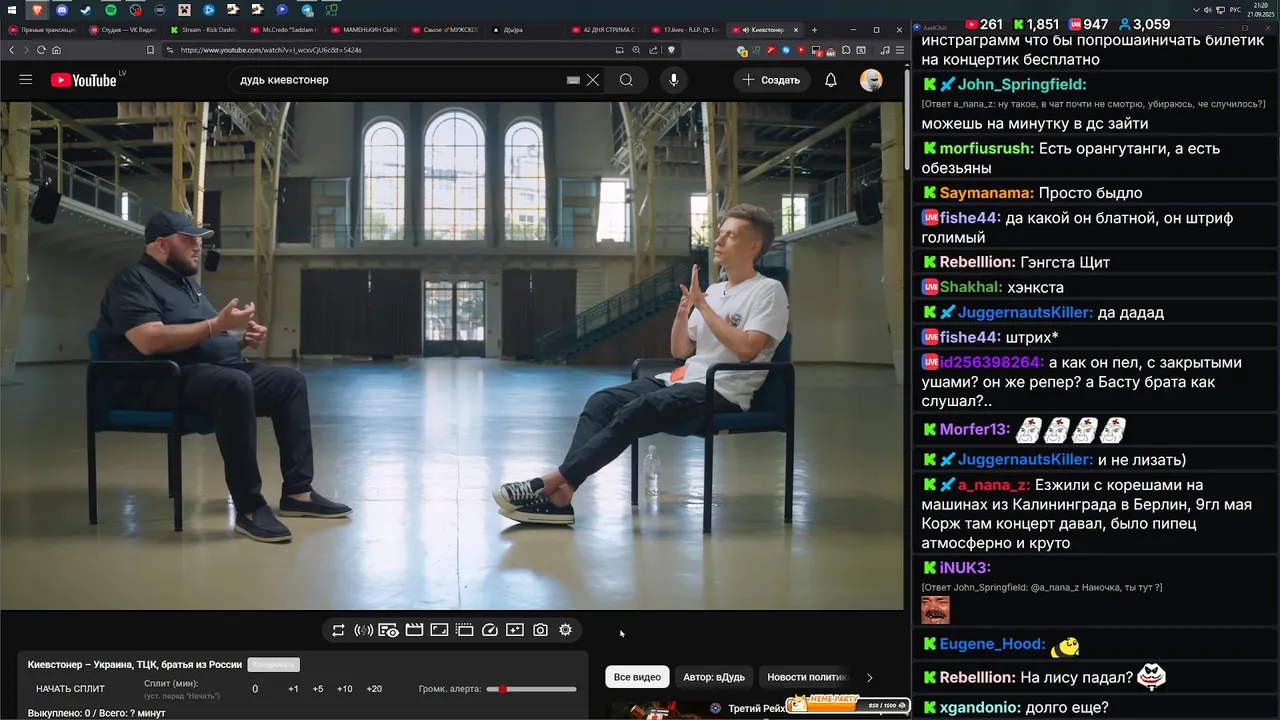This screenshot has width=1280, height=720.
Task: Click the dashed viewport icon in enhancer toolbar
Action: (x=464, y=630)
